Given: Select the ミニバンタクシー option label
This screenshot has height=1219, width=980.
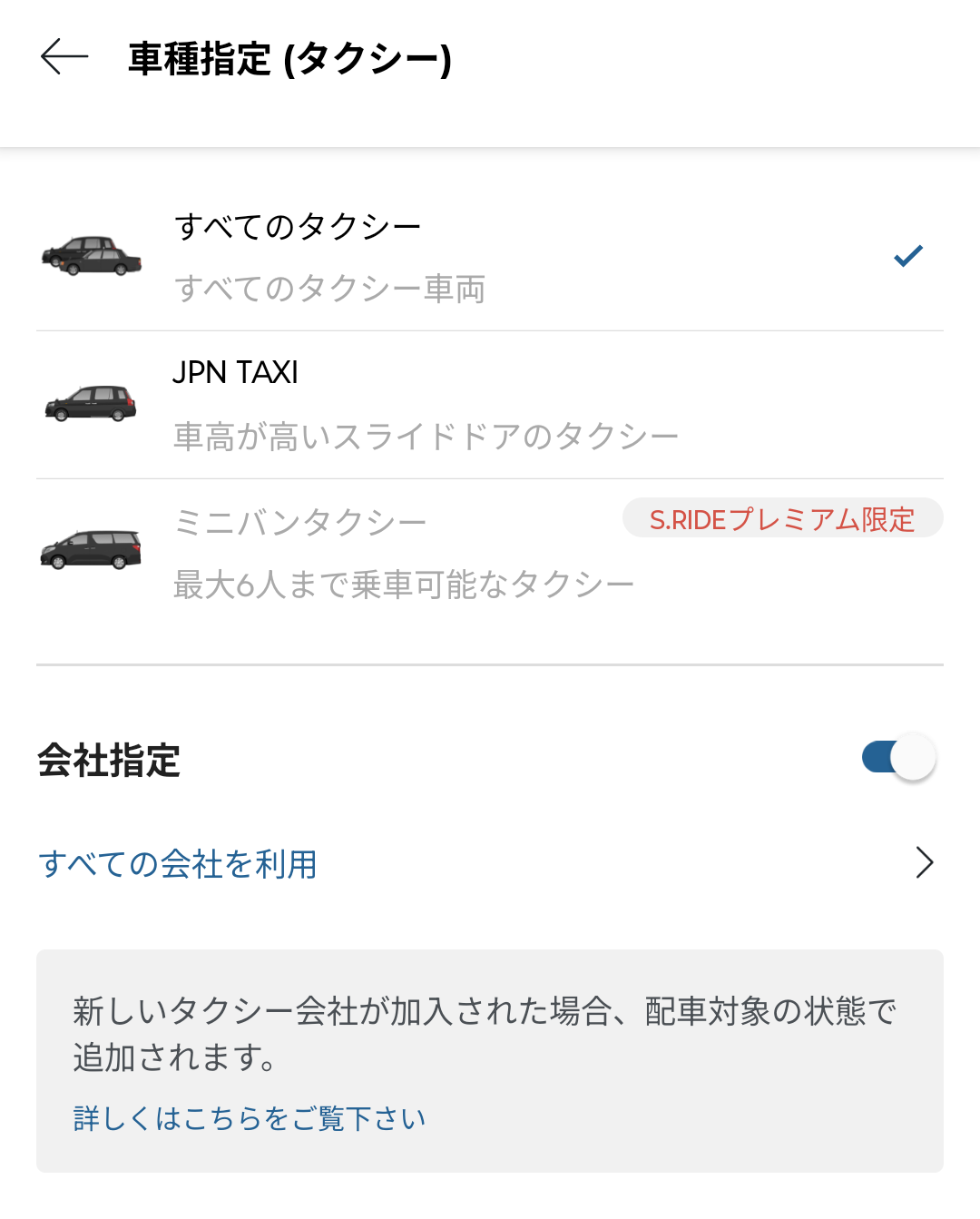Looking at the screenshot, I should point(300,523).
